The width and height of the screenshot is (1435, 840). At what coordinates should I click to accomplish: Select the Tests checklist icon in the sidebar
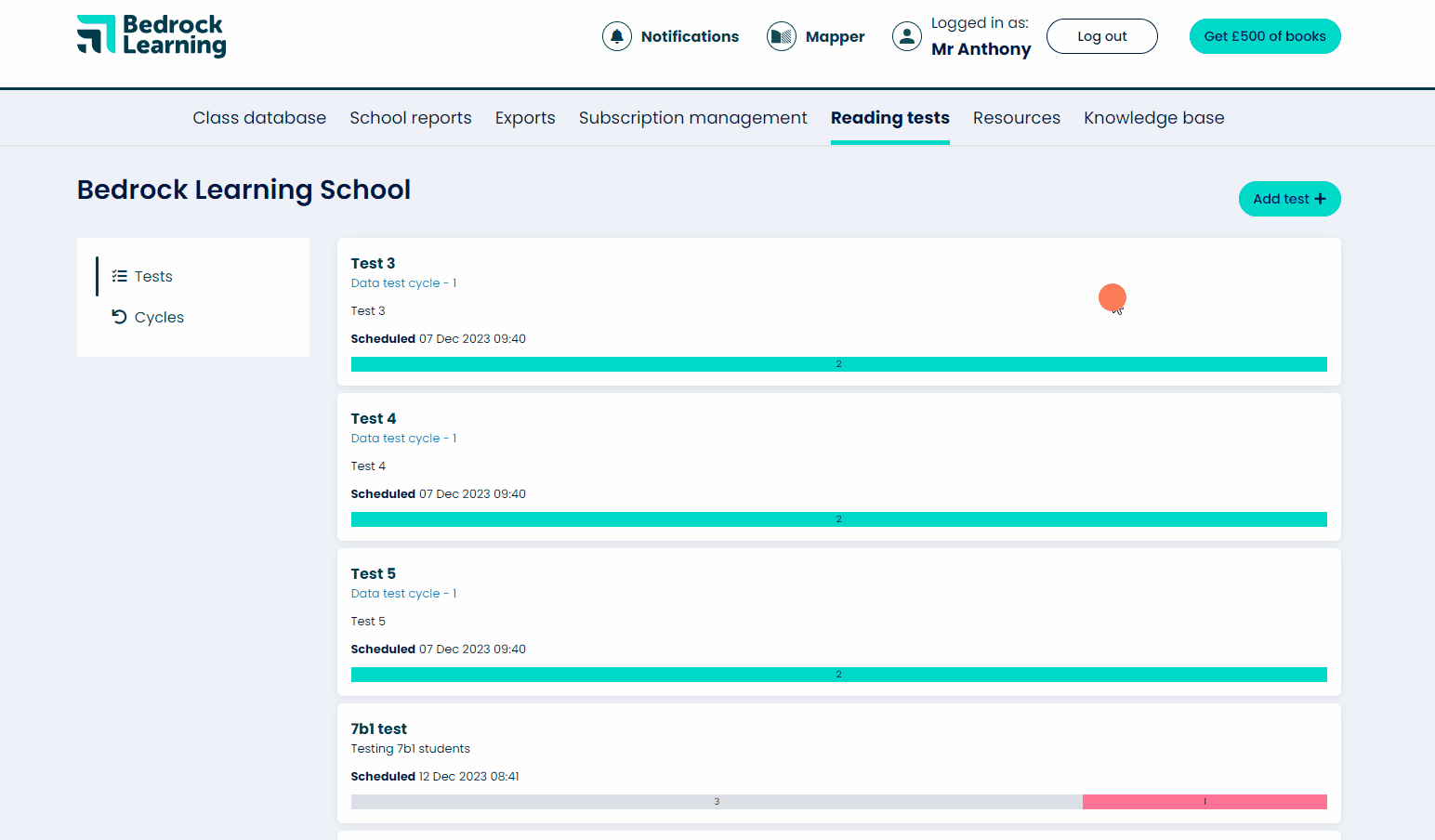click(119, 275)
